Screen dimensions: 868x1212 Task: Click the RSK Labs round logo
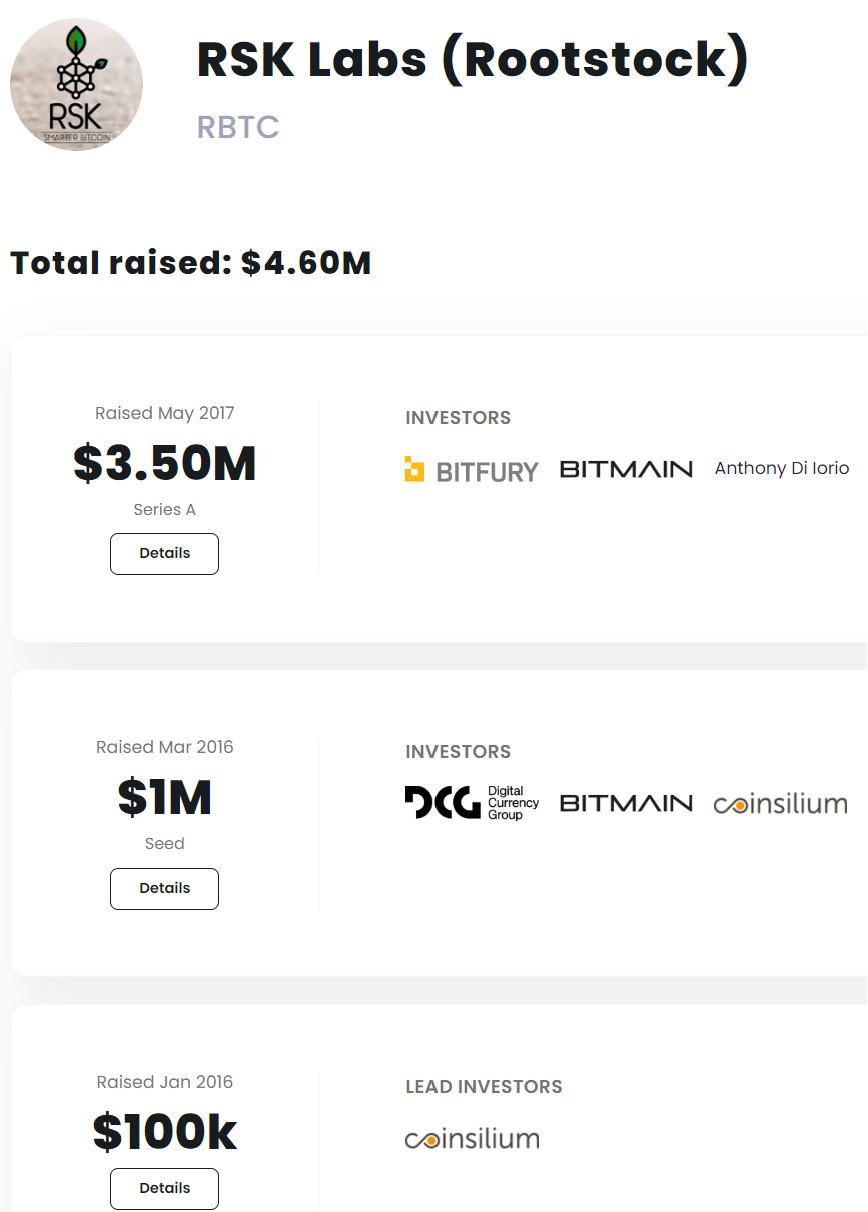point(76,85)
